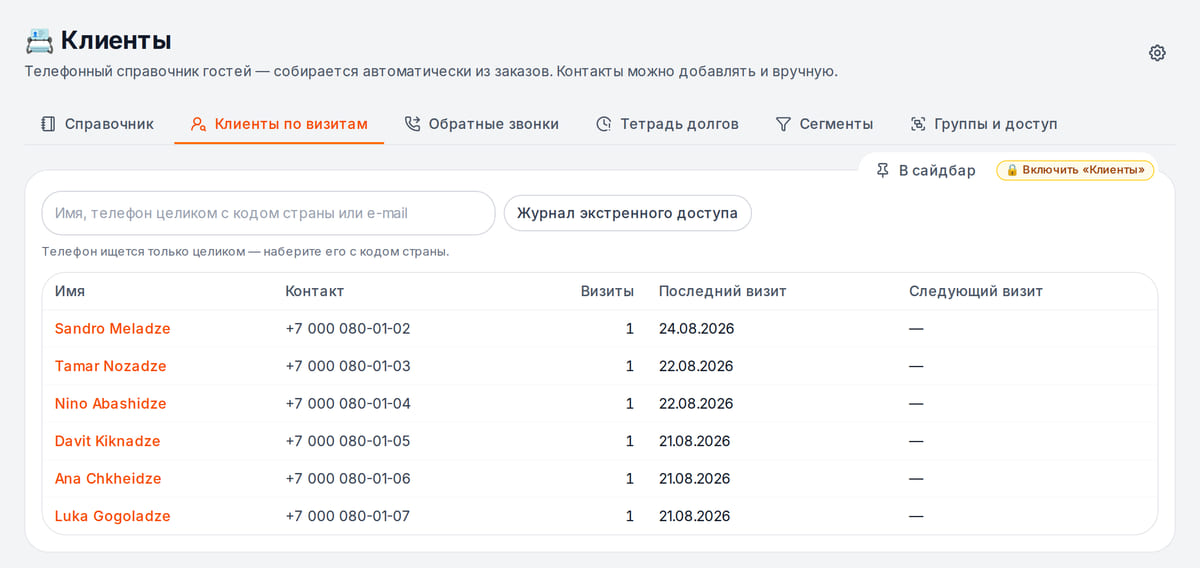Select phone +7 000 080-01-04
1200x568 pixels.
tap(348, 404)
